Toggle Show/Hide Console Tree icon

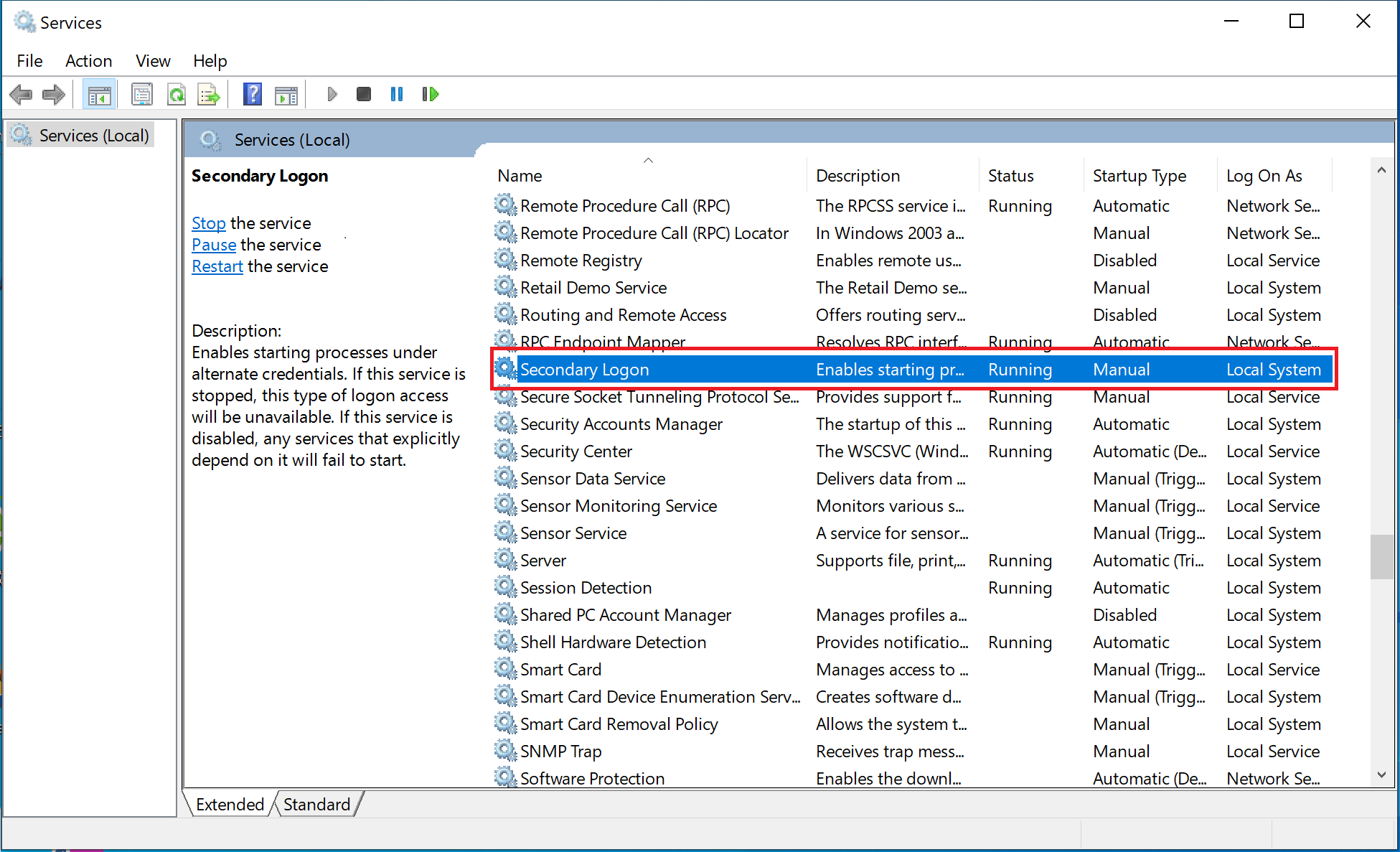99,94
